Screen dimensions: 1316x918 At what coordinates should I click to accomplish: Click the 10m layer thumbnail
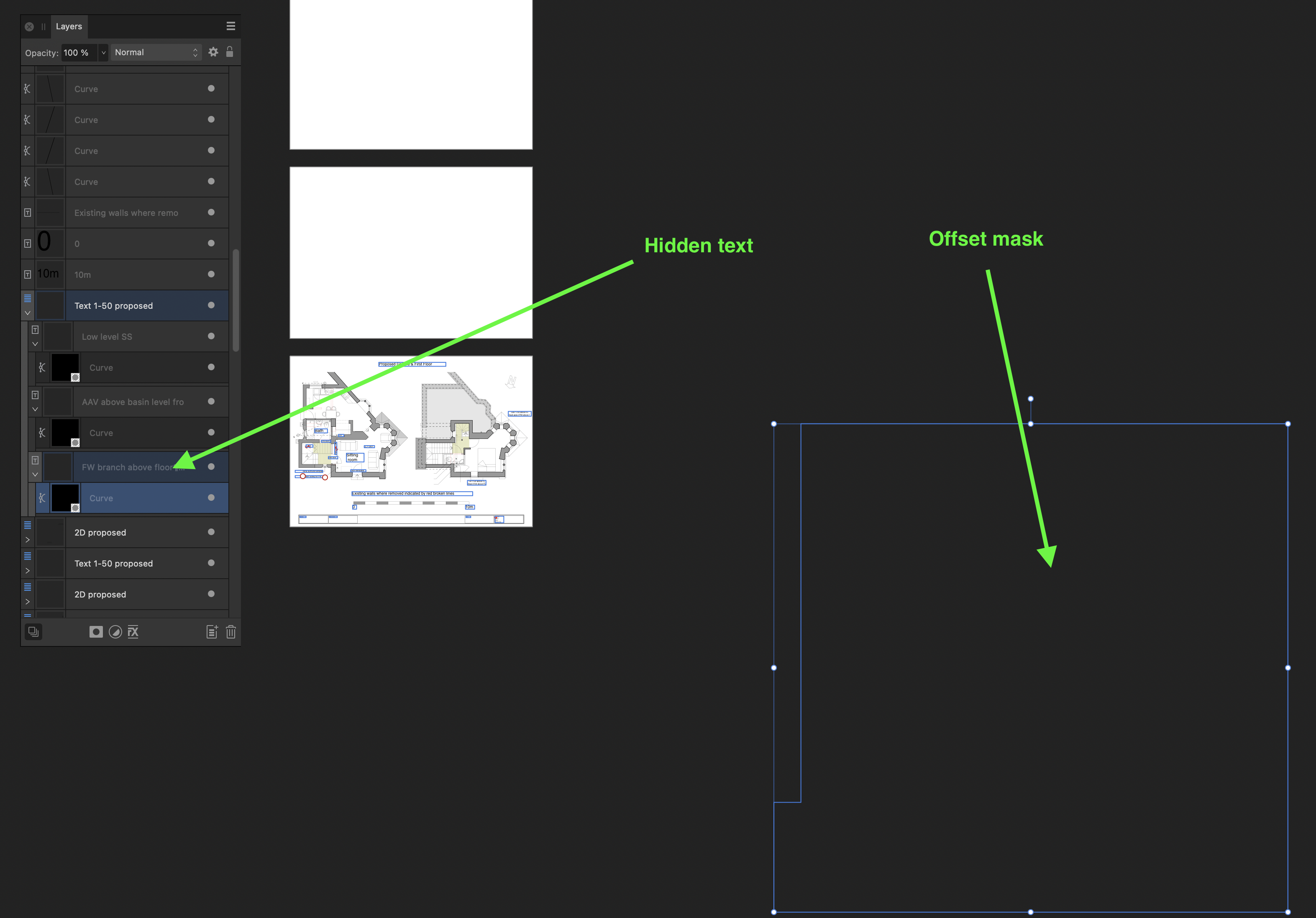tap(51, 274)
